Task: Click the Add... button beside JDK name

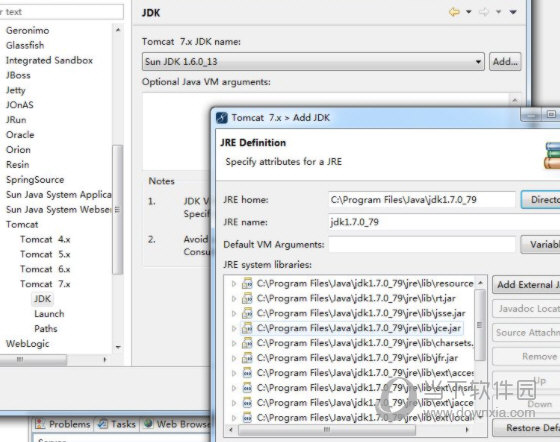Action: pyautogui.click(x=505, y=61)
